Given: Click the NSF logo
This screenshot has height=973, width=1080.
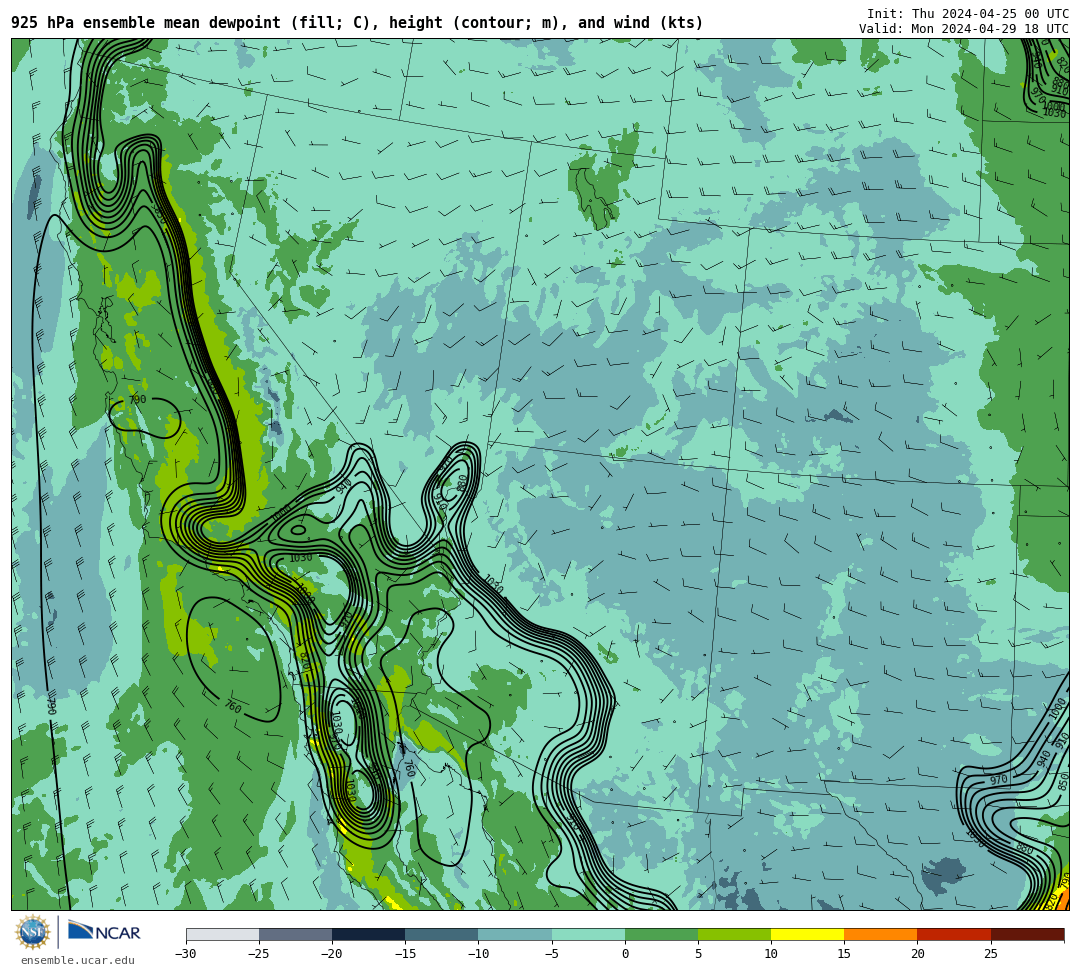Looking at the screenshot, I should tap(33, 932).
